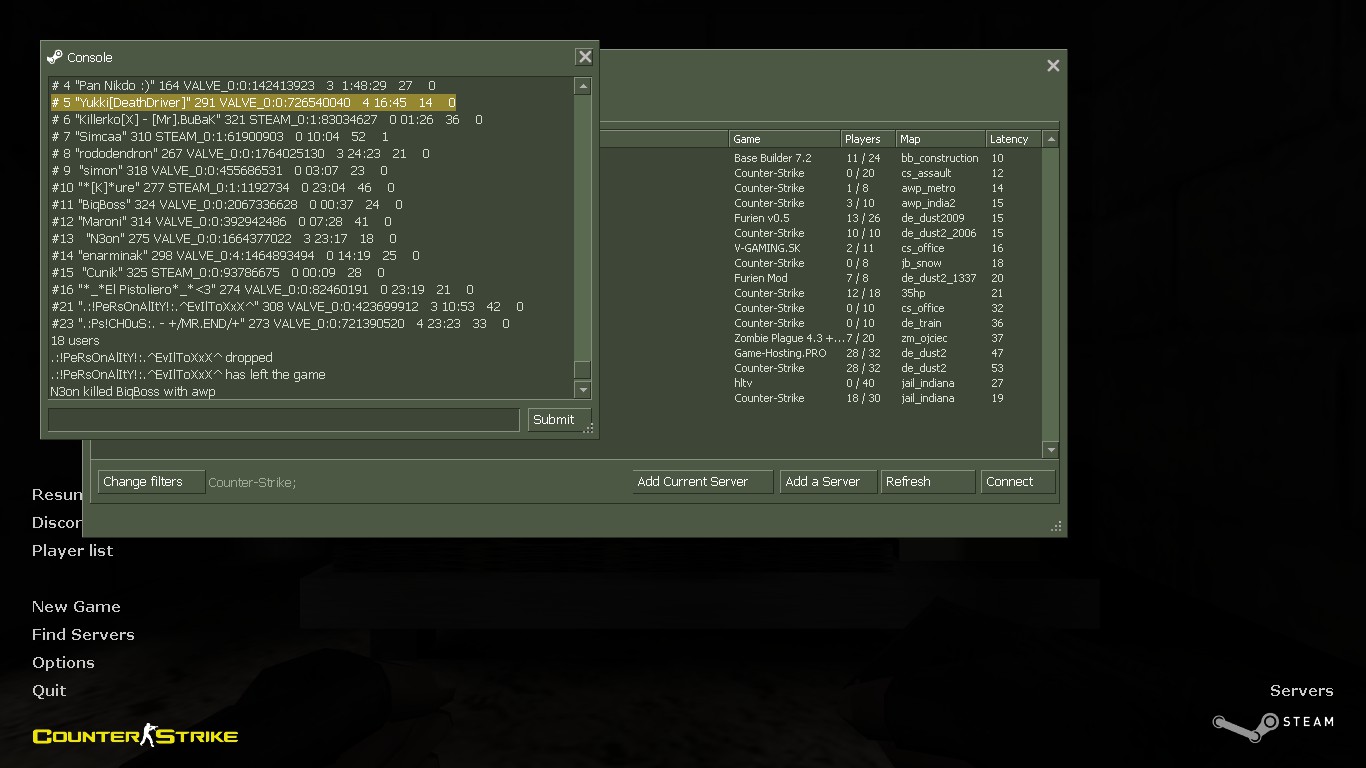Click Servers link at bottom right
Screen dimensions: 1366x768
click(1301, 691)
